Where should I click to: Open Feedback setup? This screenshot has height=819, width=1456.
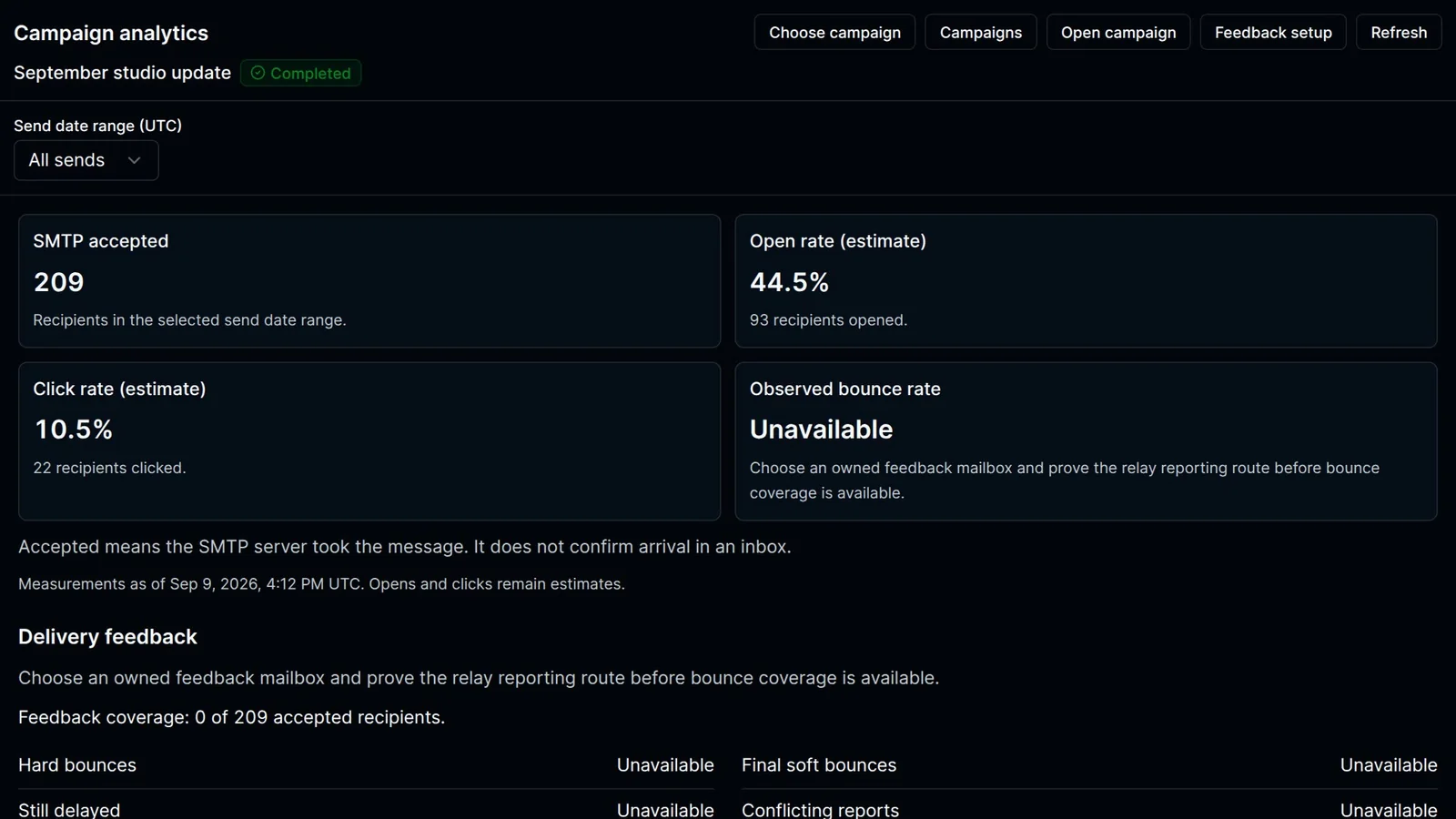(1273, 33)
